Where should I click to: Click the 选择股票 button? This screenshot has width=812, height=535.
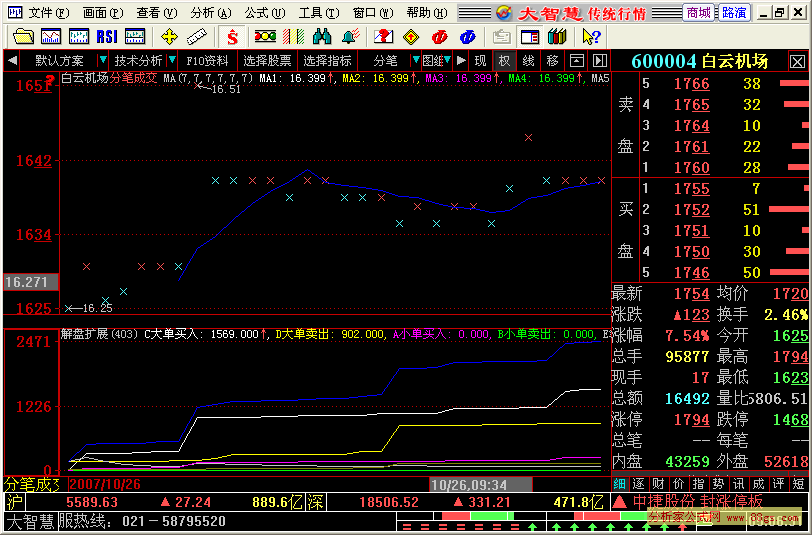tap(267, 61)
